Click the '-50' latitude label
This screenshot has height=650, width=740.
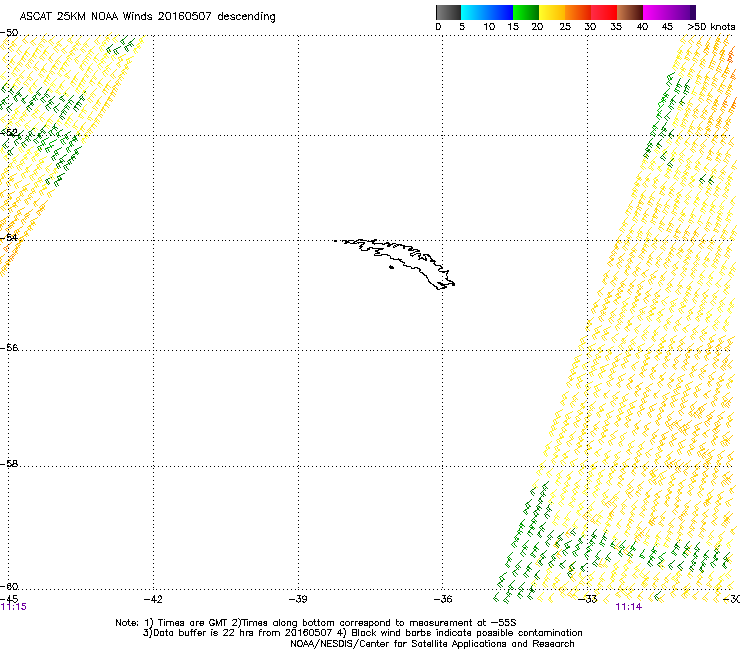pyautogui.click(x=9, y=33)
